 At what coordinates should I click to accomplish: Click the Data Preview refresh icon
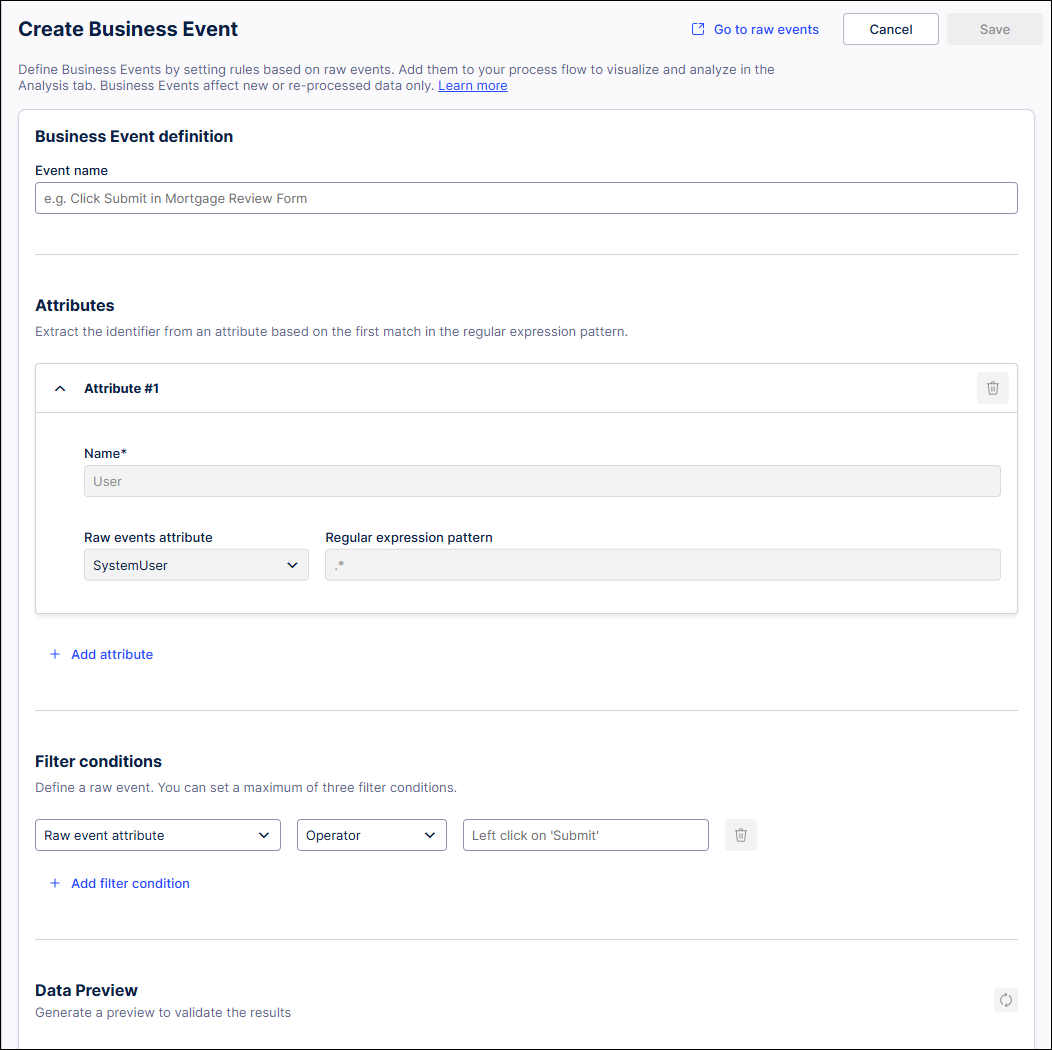click(x=1005, y=1000)
